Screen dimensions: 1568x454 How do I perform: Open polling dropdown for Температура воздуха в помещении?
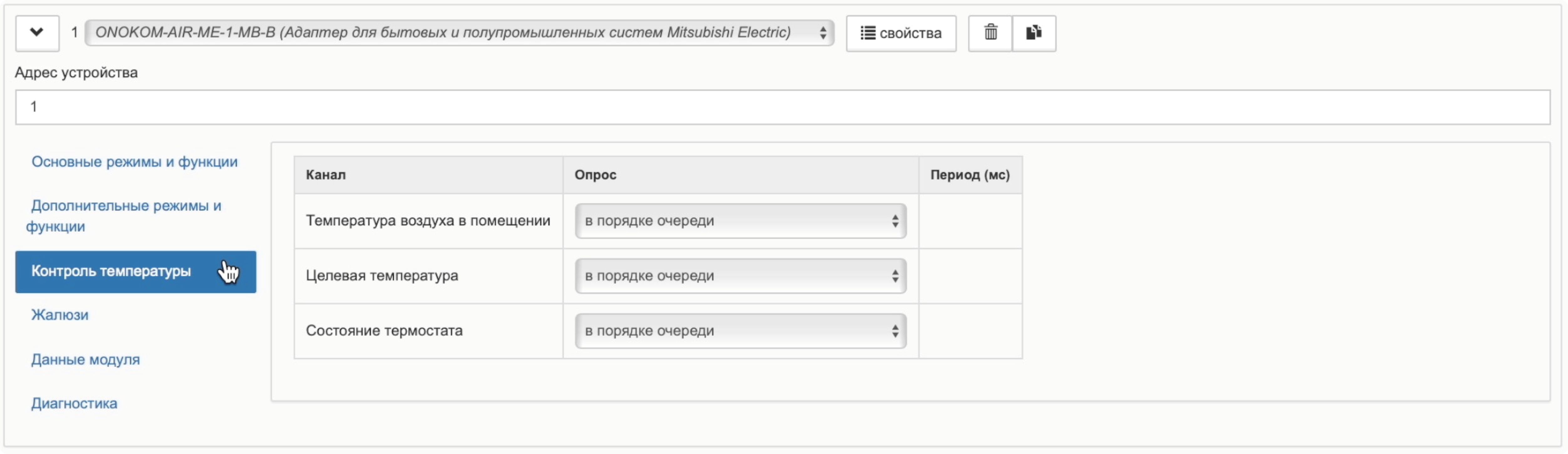740,221
